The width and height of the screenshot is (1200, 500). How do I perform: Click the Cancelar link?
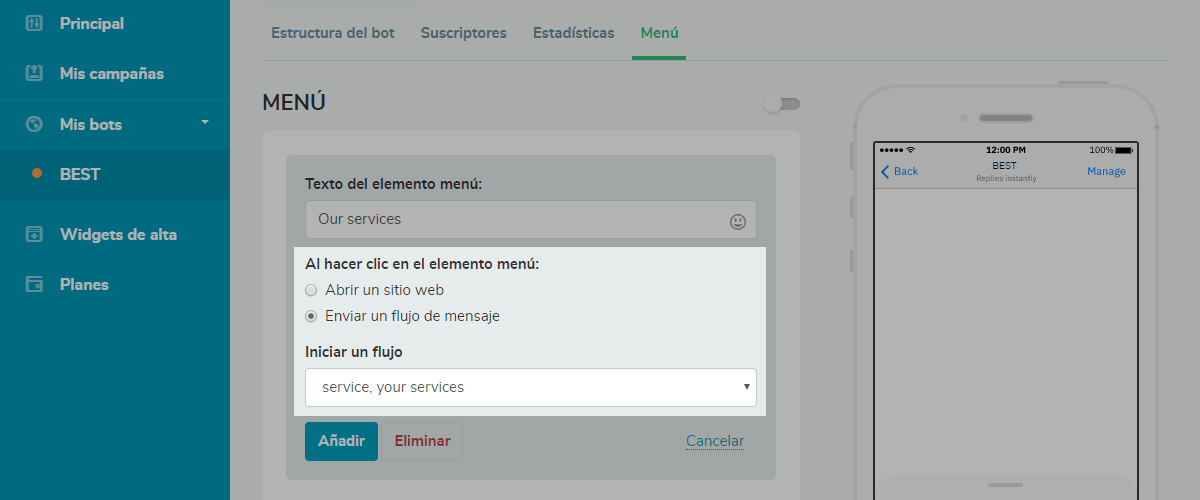[x=714, y=441]
